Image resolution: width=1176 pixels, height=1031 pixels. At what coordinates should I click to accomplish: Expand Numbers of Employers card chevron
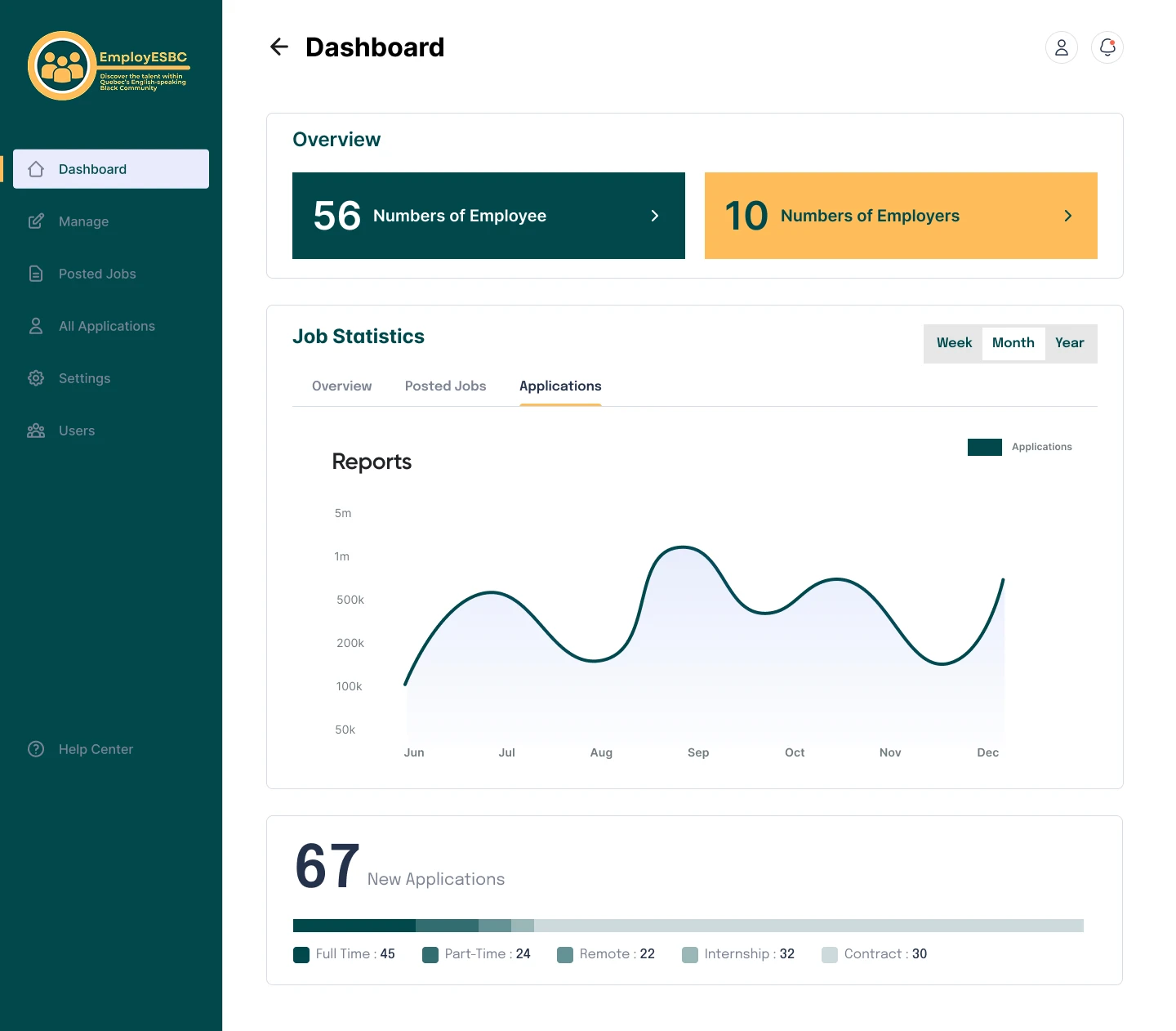(1067, 216)
